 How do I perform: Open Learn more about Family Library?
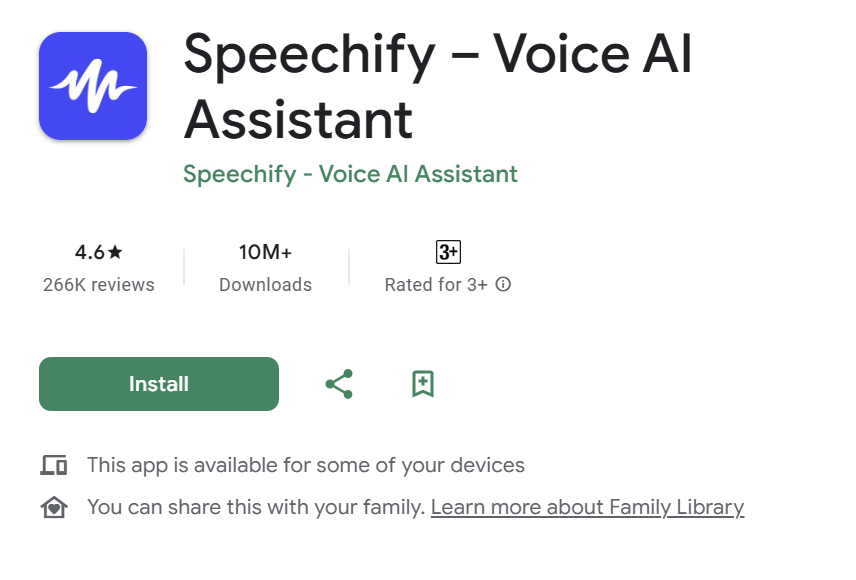(x=587, y=507)
